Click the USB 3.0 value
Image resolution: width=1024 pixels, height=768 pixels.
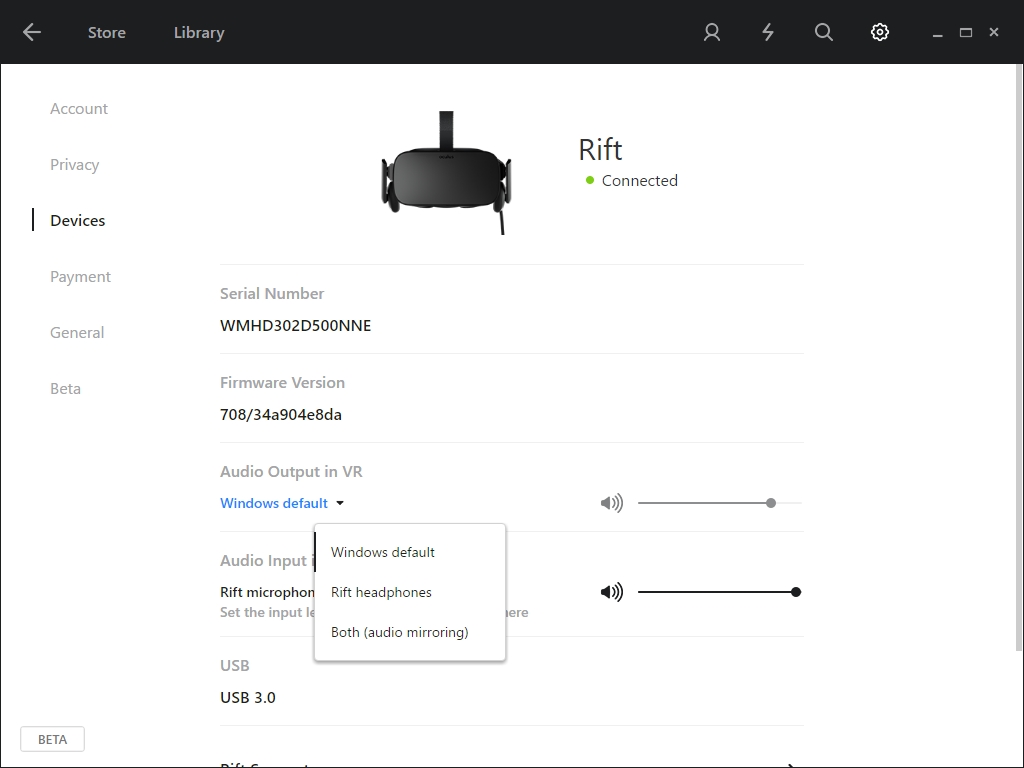(248, 697)
